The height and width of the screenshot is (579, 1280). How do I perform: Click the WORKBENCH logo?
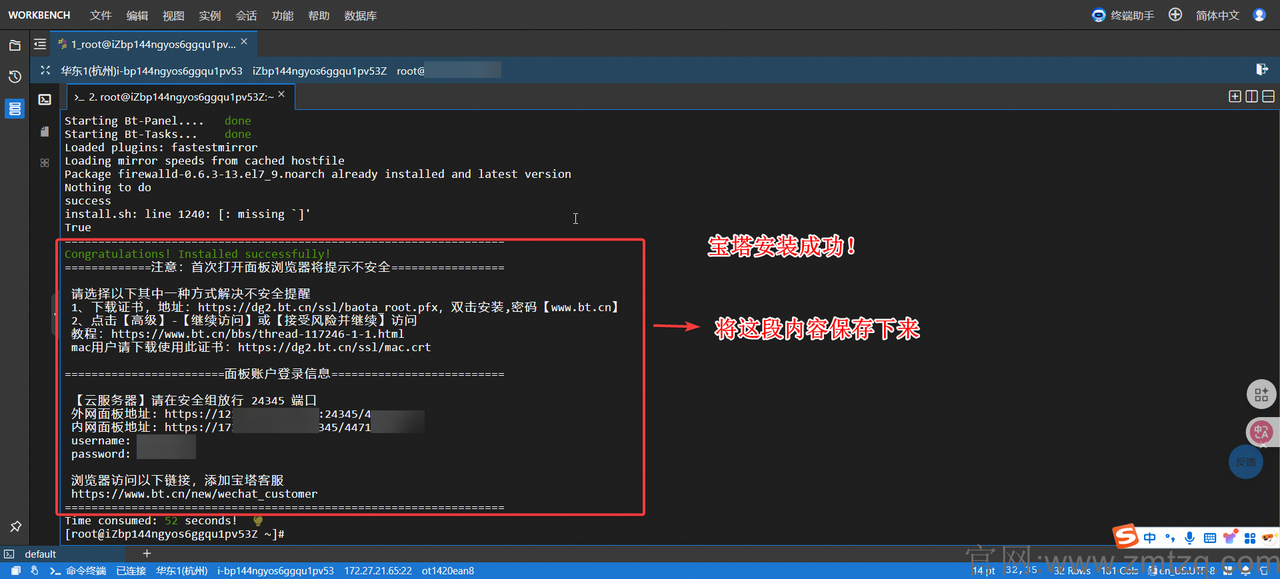pos(39,15)
